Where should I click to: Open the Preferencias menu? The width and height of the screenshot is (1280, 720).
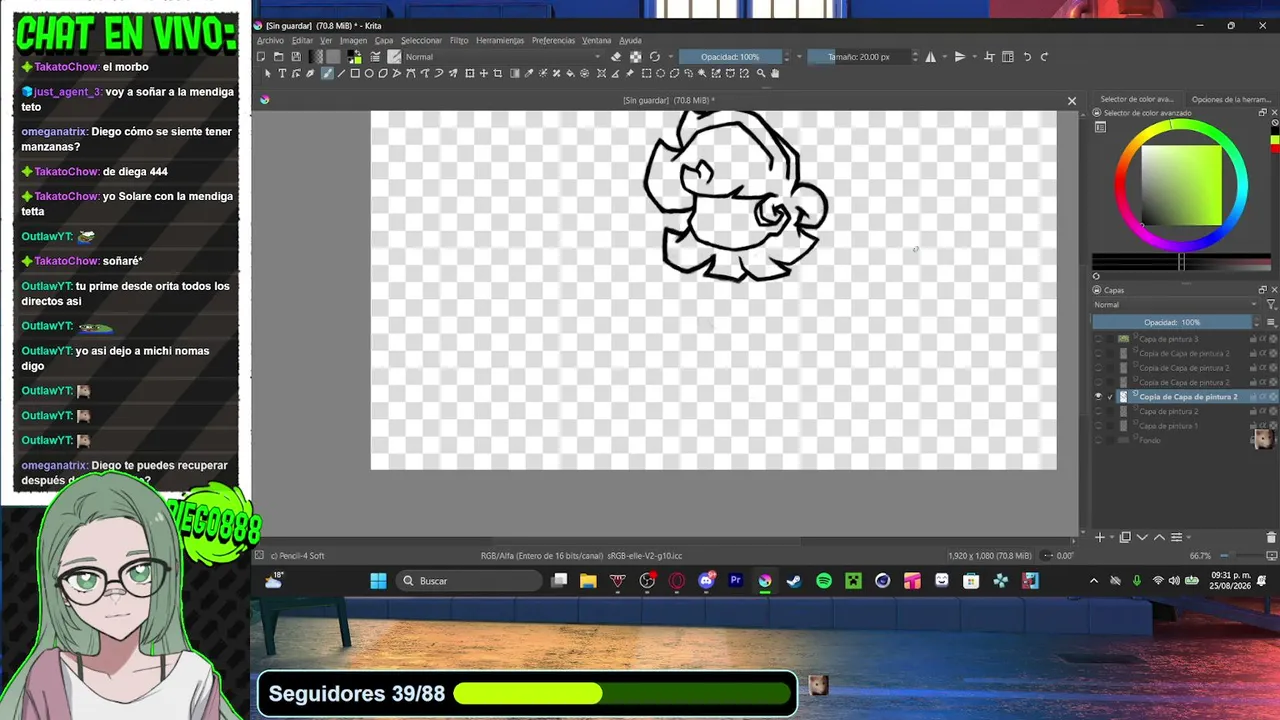pos(553,41)
